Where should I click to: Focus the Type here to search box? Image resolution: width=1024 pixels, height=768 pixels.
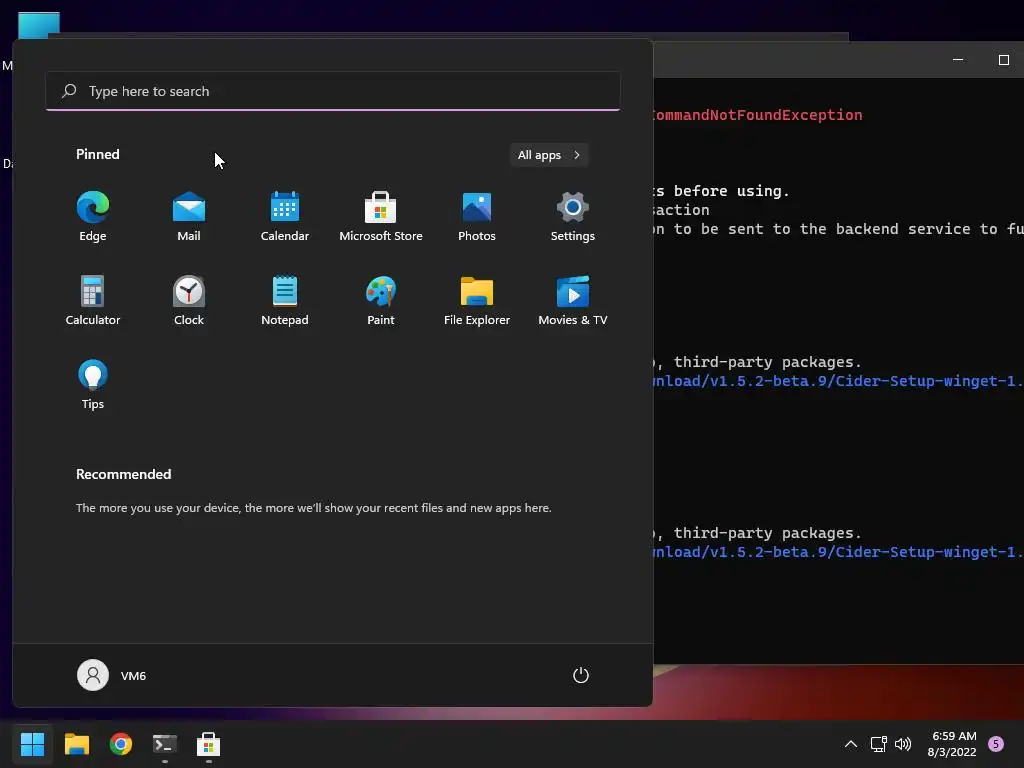(333, 91)
